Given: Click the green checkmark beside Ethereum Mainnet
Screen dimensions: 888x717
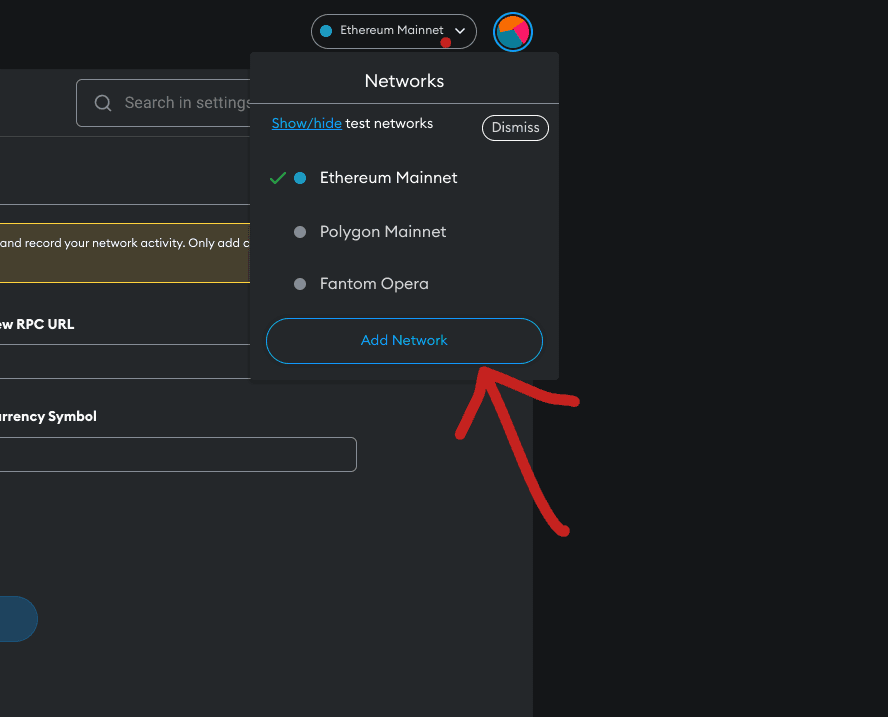Looking at the screenshot, I should coord(278,178).
